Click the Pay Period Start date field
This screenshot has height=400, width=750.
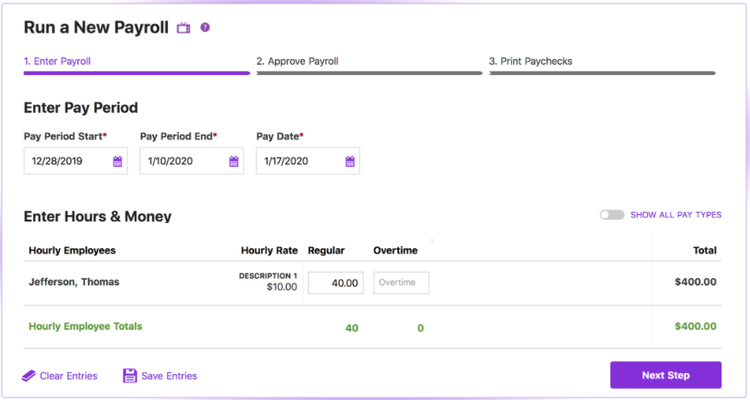click(x=76, y=161)
